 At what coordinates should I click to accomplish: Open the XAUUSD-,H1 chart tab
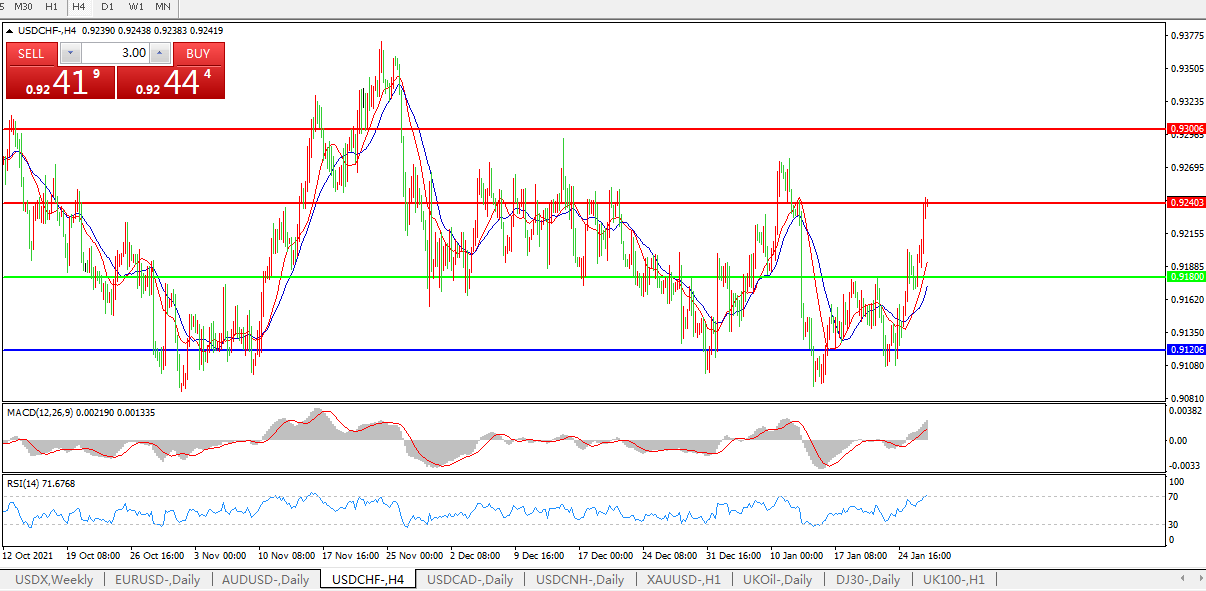coord(683,580)
